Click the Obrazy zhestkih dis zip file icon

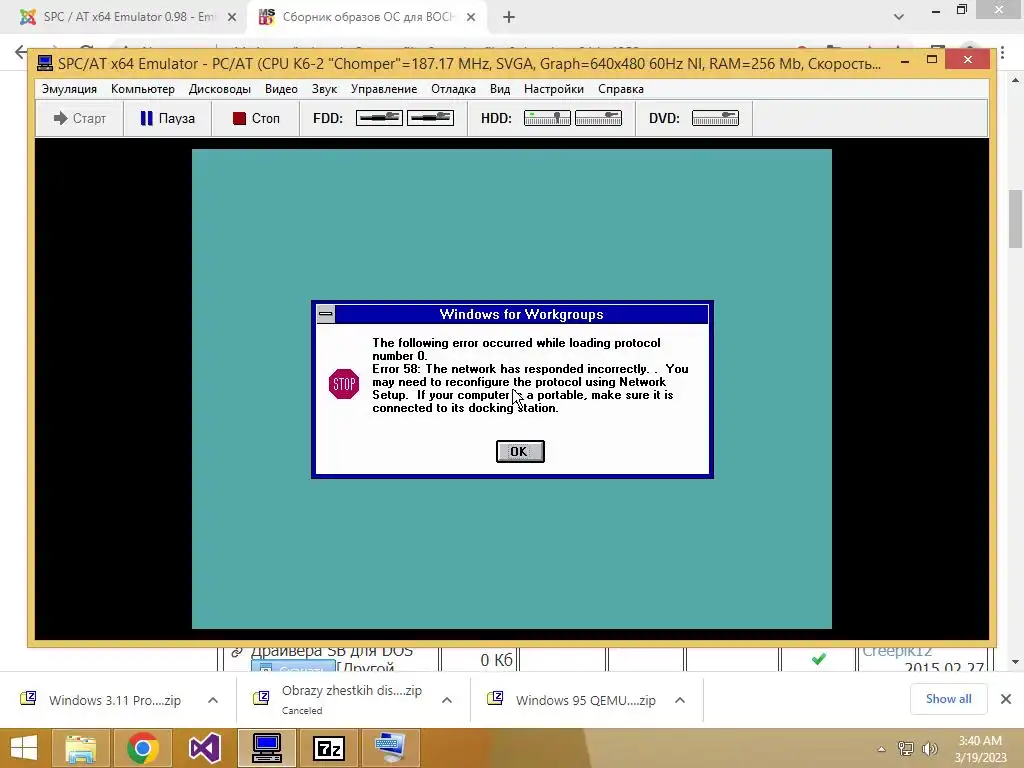pos(261,698)
